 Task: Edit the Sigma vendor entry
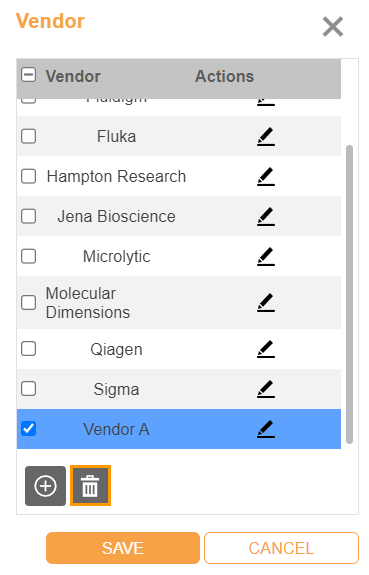pyautogui.click(x=266, y=389)
